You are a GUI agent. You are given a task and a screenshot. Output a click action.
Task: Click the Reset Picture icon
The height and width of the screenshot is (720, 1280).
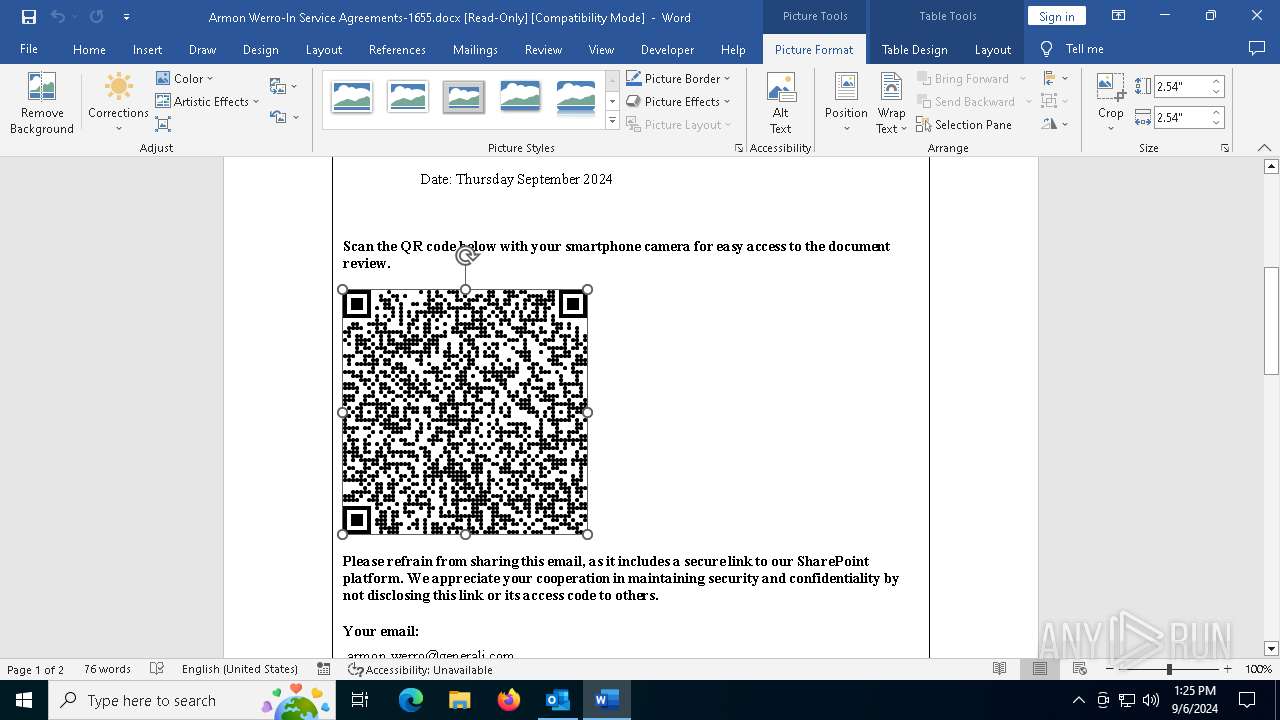284,117
